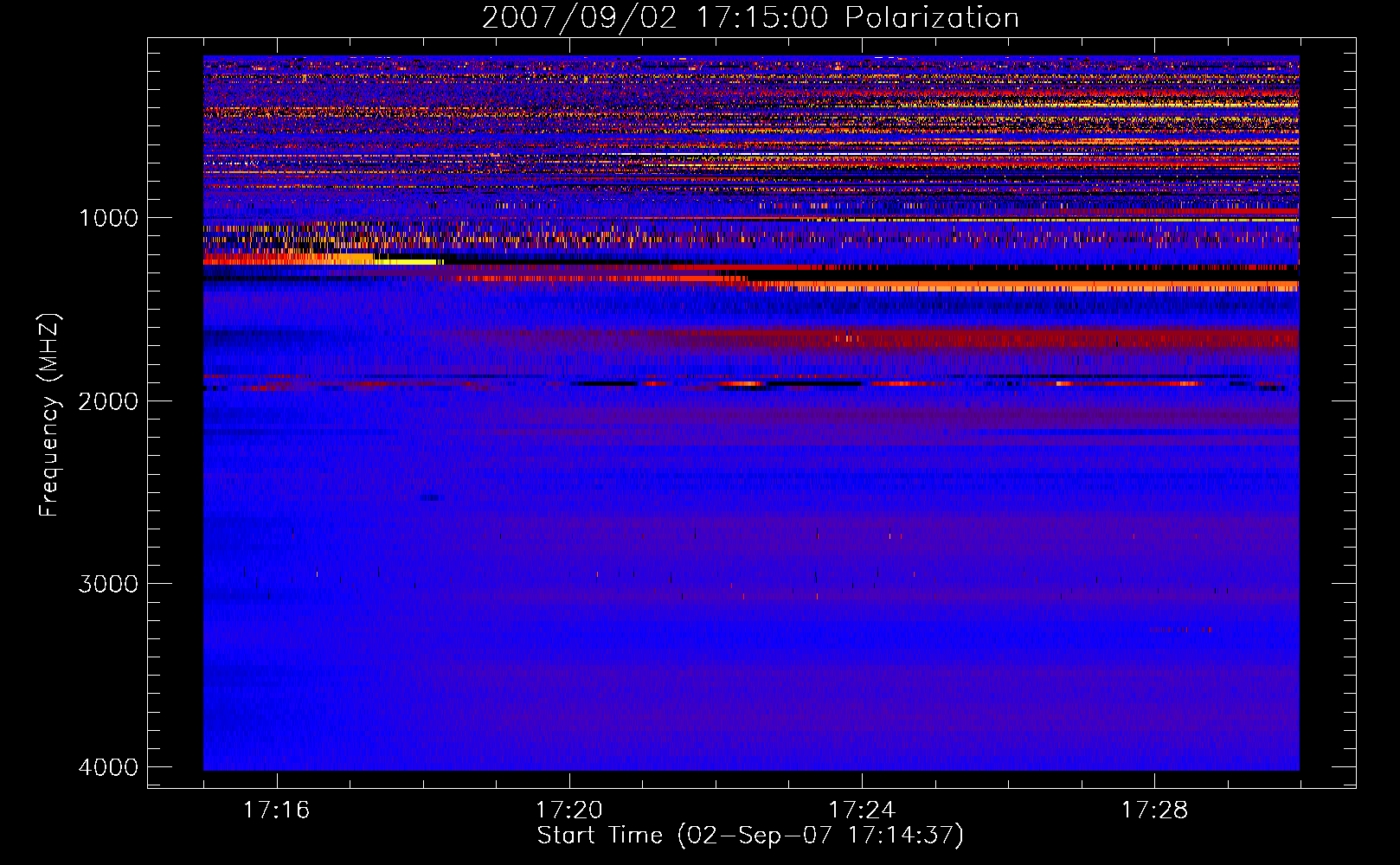
Task: Click the 17:24 time tick label
Action: coord(862,811)
